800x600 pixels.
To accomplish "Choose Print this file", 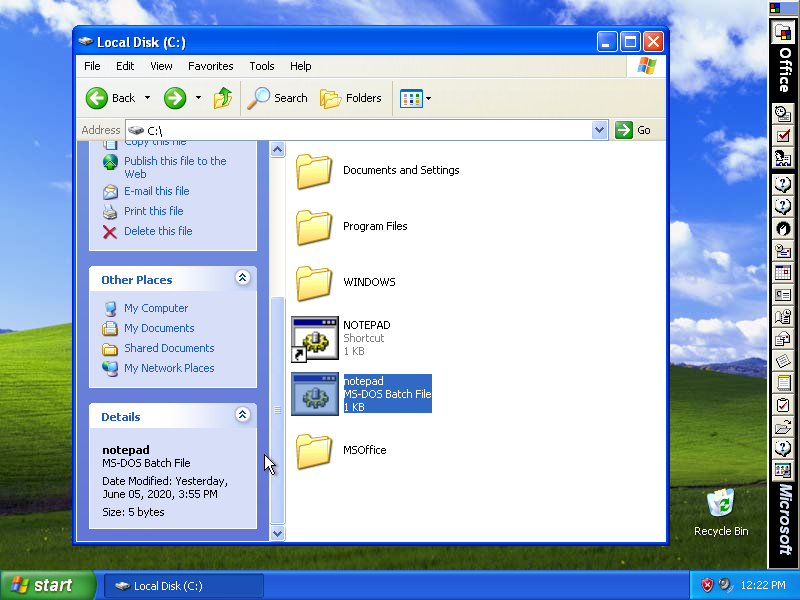I will coord(154,211).
